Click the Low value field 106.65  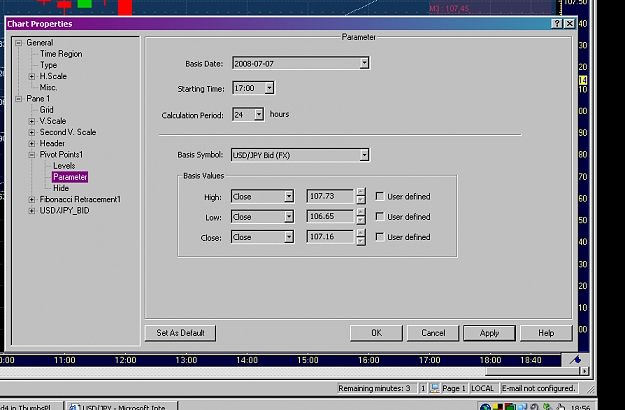coord(330,216)
